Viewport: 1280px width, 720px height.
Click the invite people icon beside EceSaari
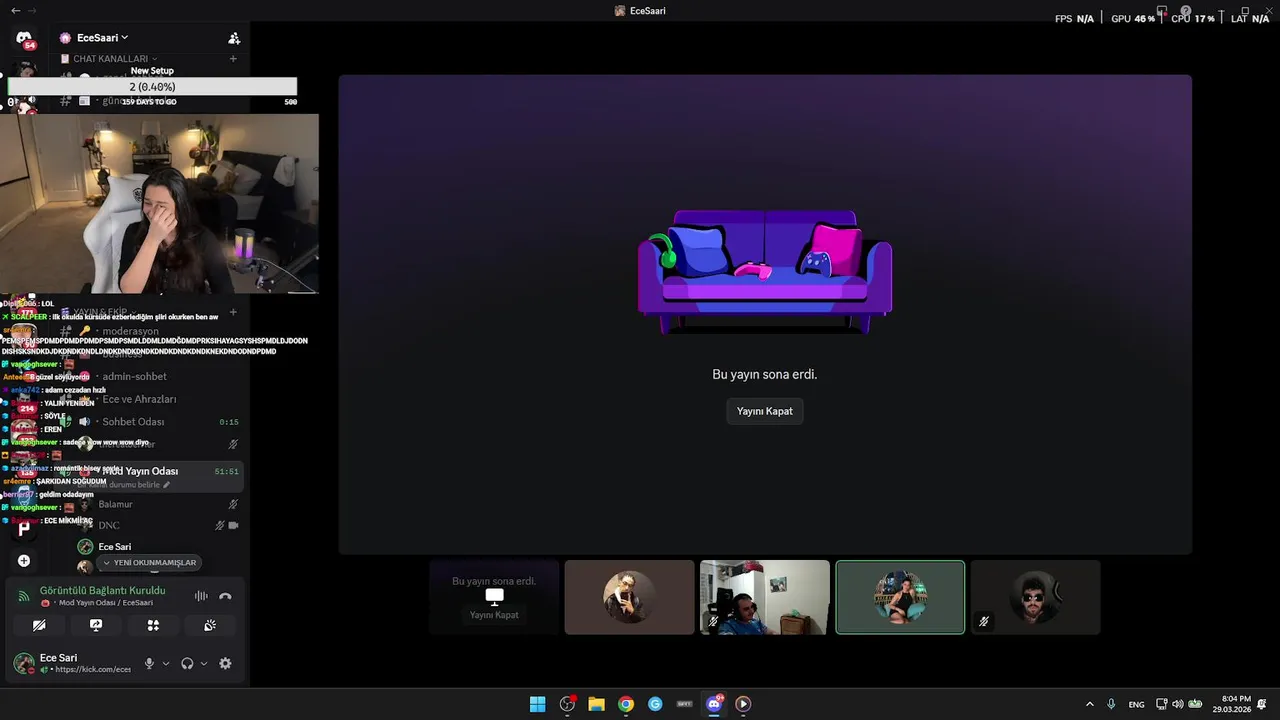[x=234, y=38]
